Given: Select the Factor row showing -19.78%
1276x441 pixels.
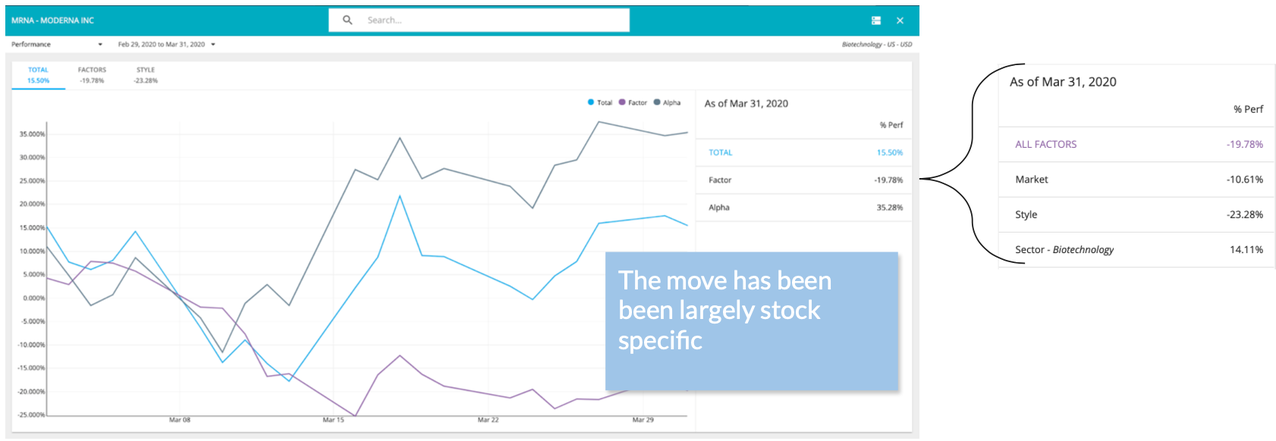Looking at the screenshot, I should point(804,180).
